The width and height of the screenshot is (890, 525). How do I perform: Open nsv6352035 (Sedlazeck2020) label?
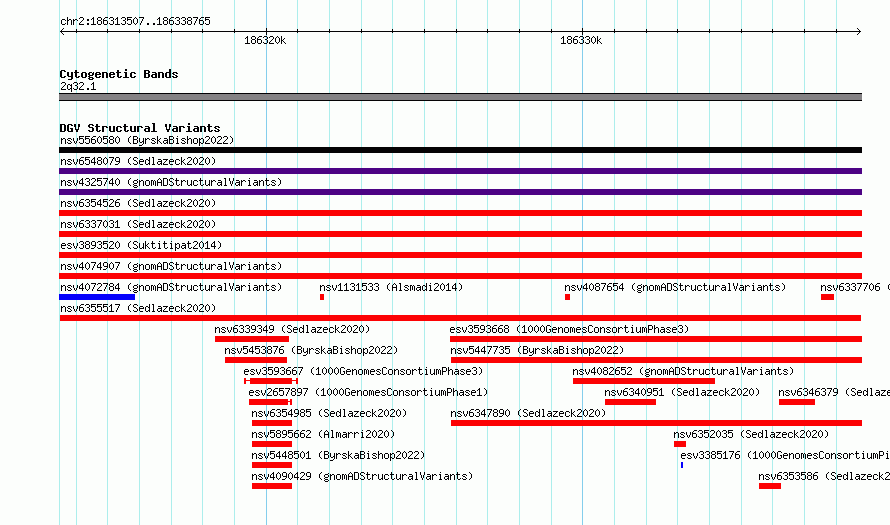pos(751,434)
